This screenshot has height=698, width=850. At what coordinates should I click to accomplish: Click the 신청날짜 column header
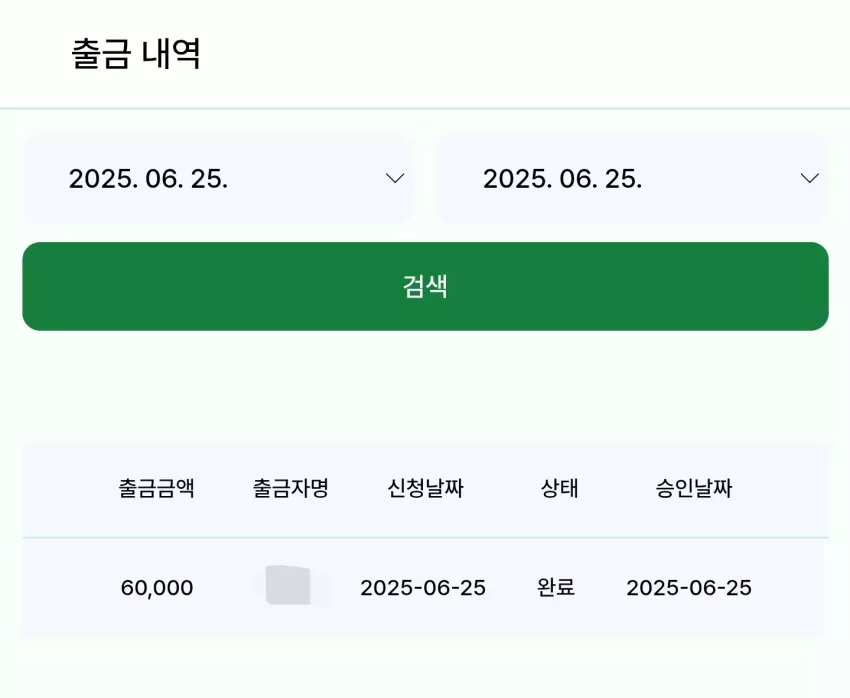click(x=426, y=488)
